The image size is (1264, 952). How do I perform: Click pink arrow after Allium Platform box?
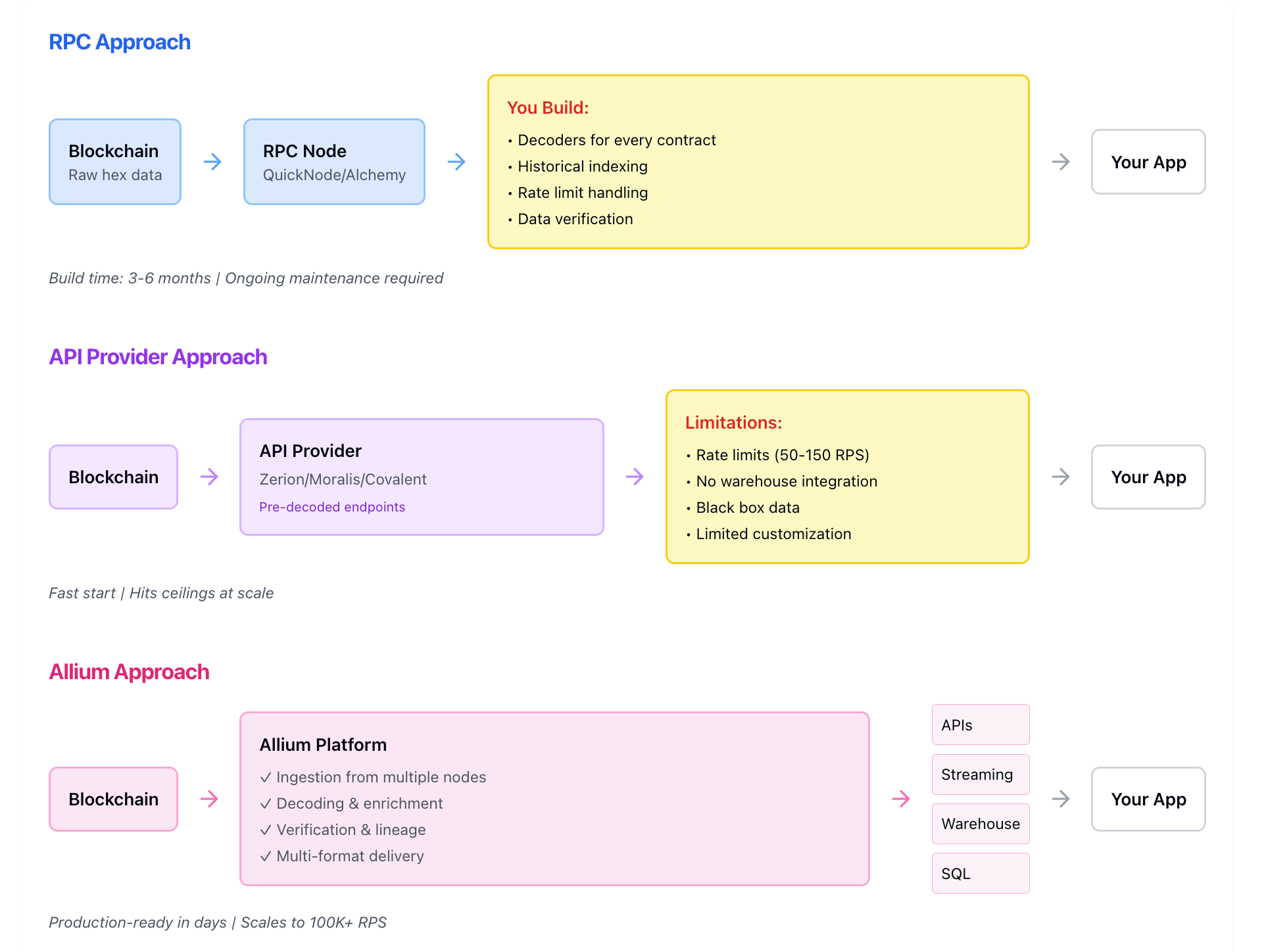(x=901, y=799)
